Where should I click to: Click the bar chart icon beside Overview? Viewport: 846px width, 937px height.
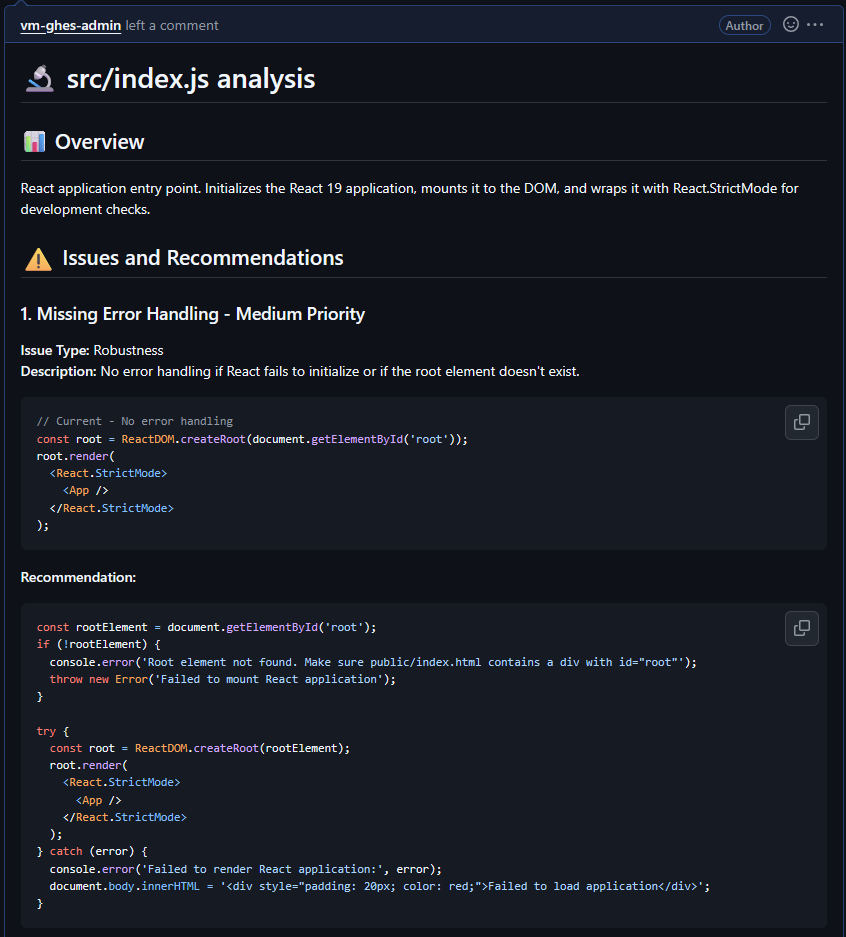tap(33, 141)
